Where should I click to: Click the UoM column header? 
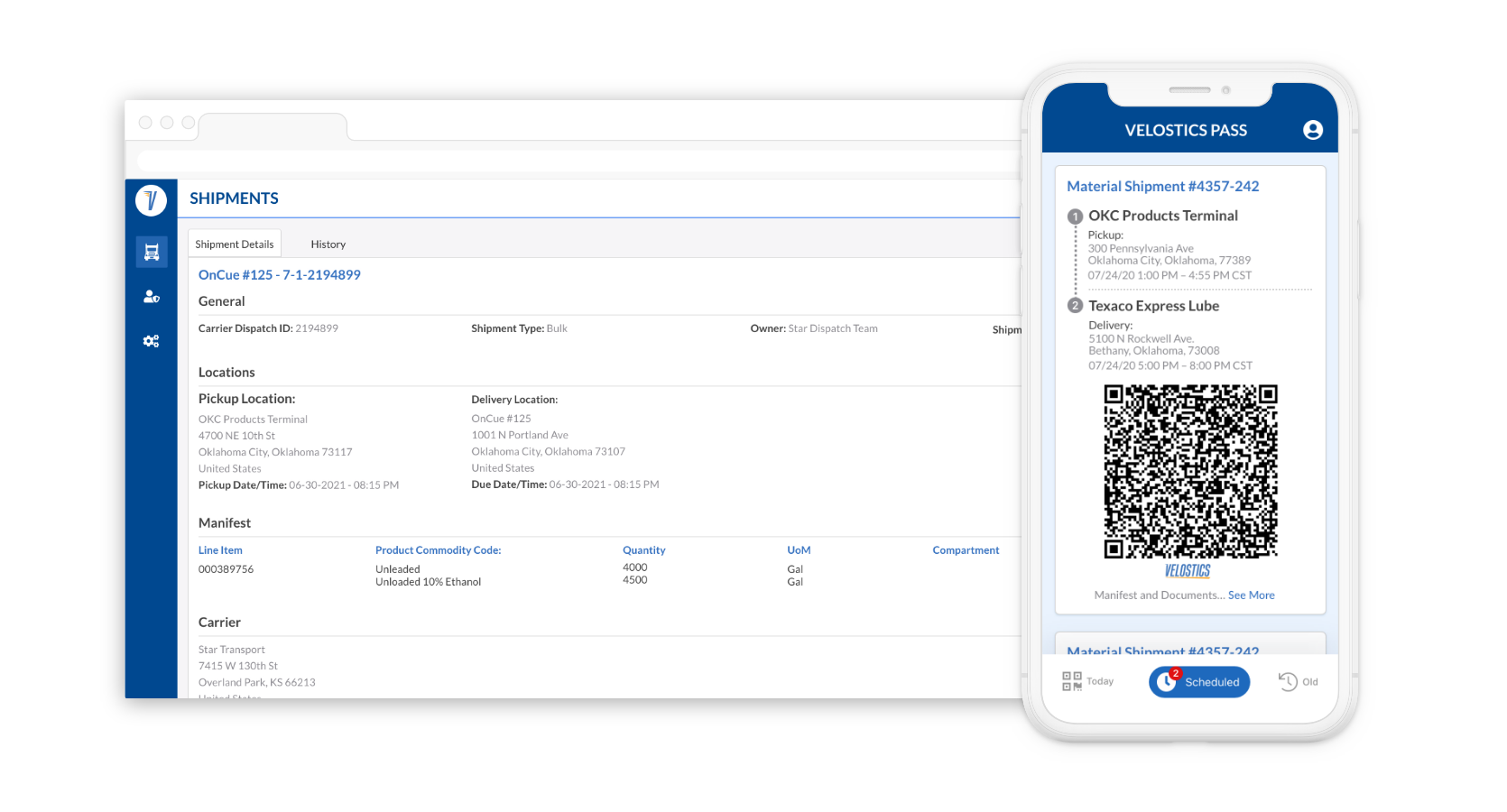coord(799,550)
